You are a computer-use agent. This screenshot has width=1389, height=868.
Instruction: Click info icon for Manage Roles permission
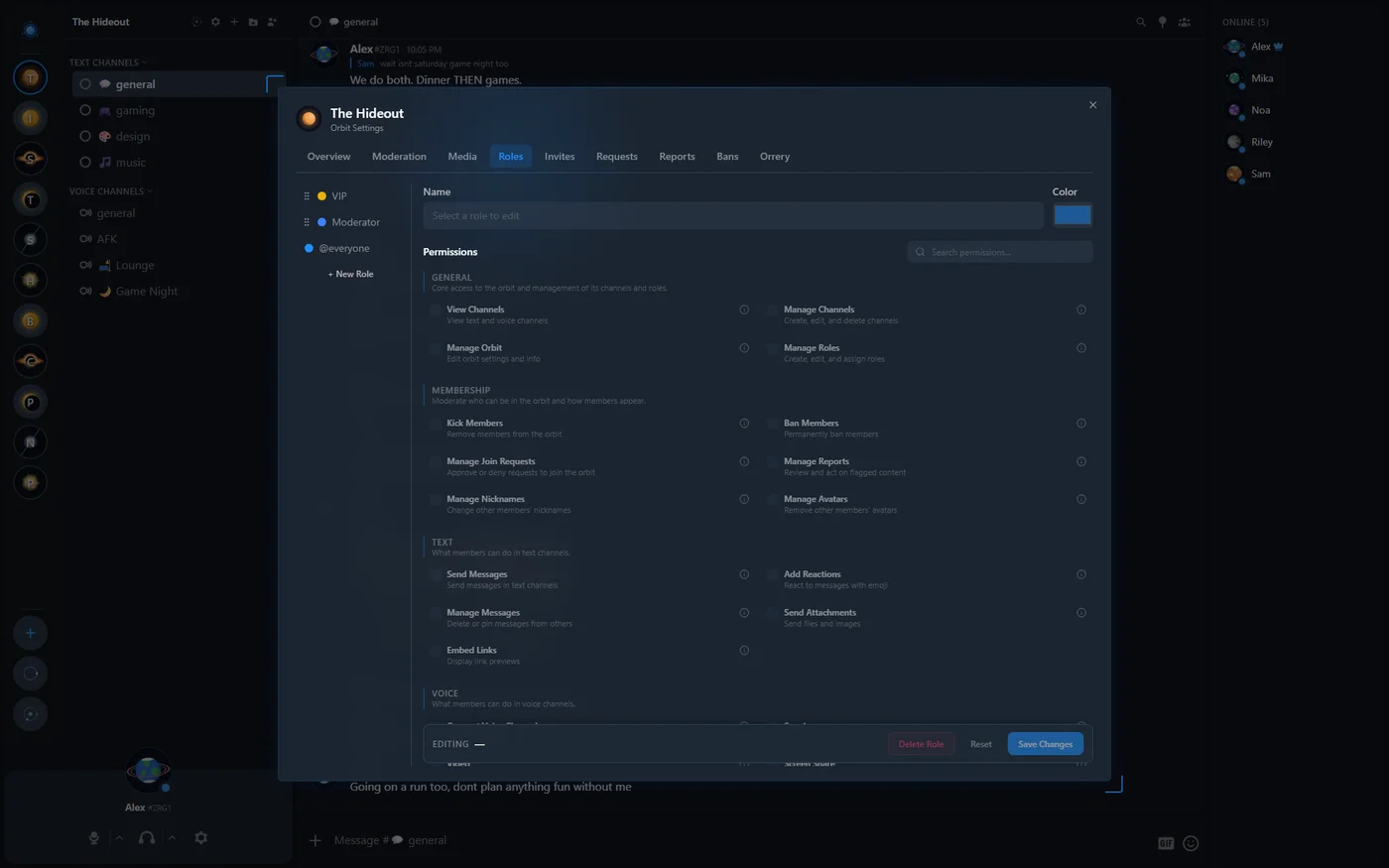[1081, 348]
